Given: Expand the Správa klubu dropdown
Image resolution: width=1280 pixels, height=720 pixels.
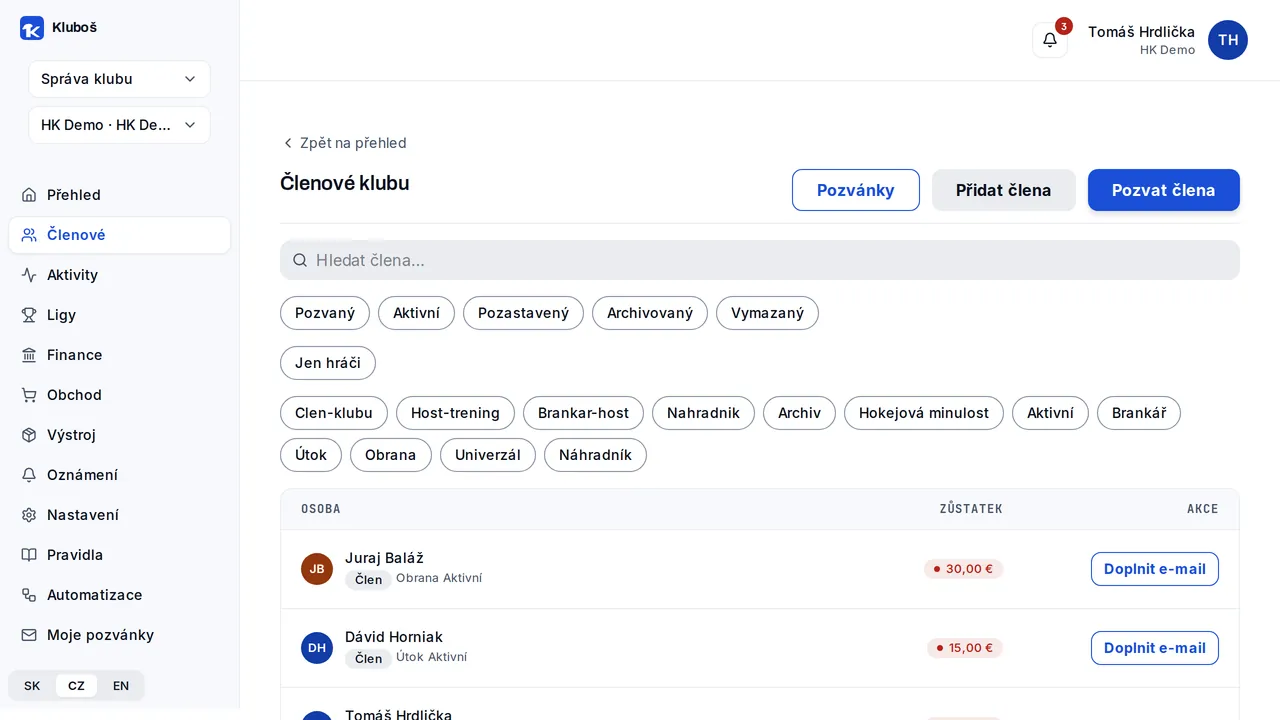Looking at the screenshot, I should coord(119,79).
